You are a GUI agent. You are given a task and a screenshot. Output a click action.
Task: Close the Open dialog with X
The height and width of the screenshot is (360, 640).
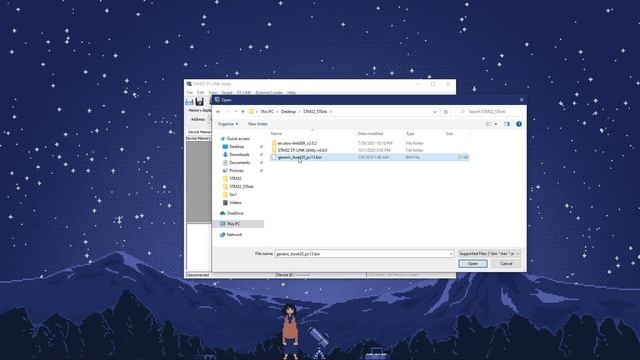[521, 100]
